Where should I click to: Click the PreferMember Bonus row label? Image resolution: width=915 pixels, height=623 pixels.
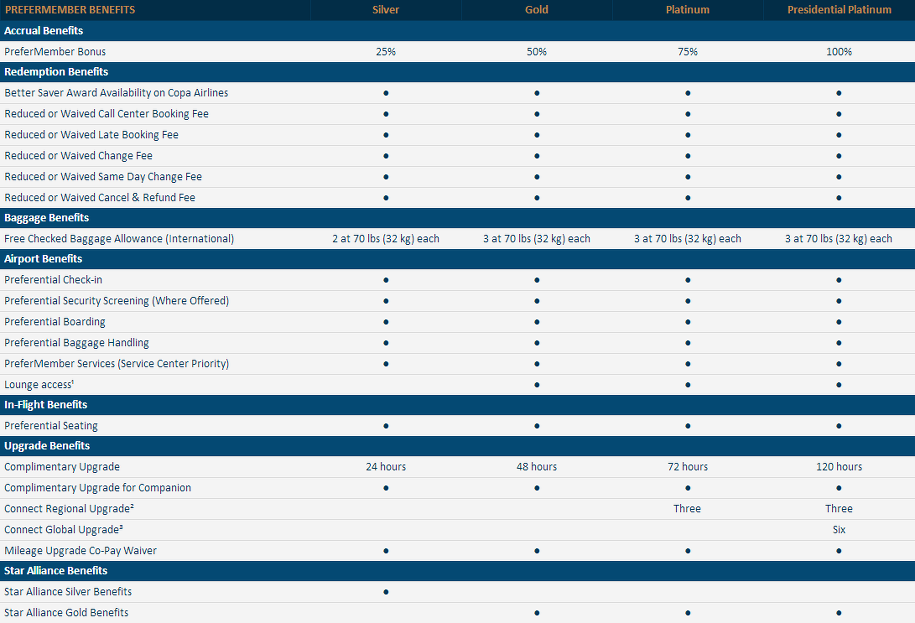tap(55, 52)
